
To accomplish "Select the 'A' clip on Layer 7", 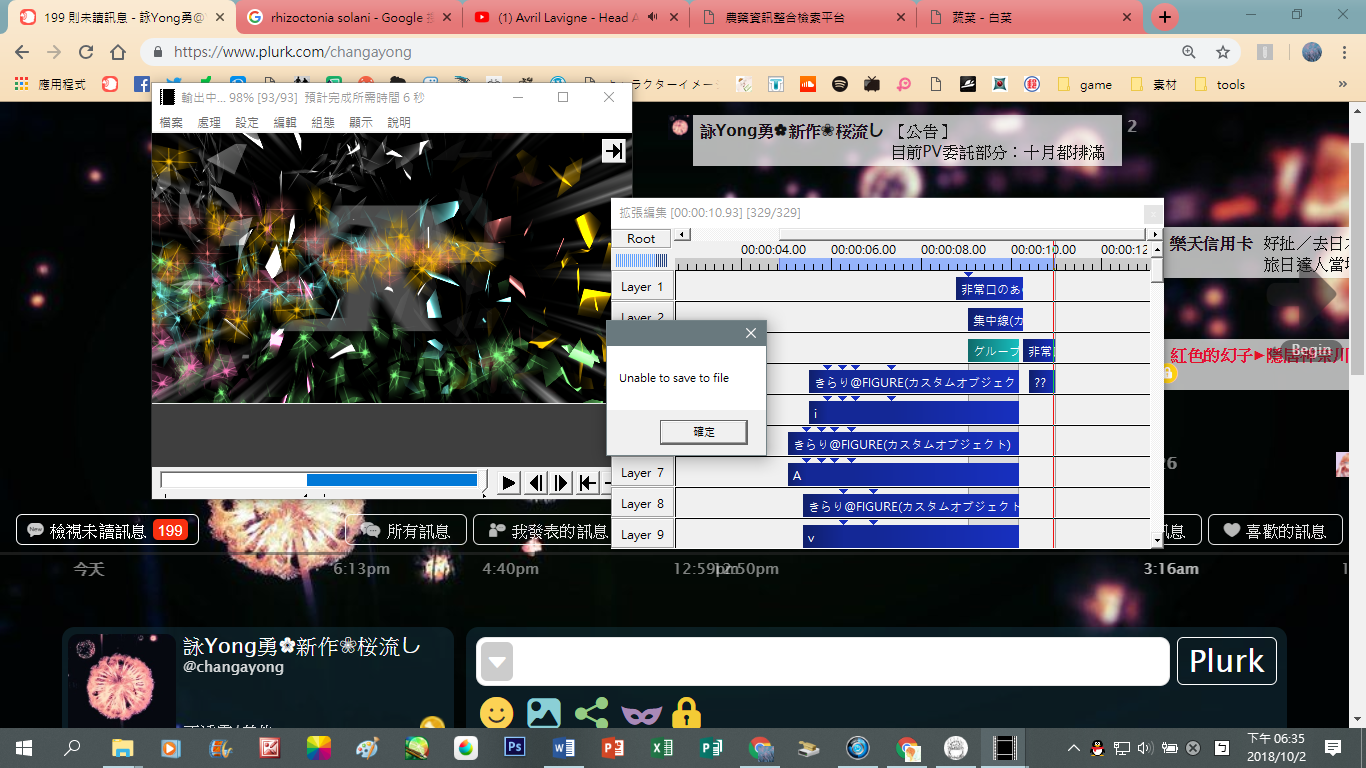I will [903, 475].
